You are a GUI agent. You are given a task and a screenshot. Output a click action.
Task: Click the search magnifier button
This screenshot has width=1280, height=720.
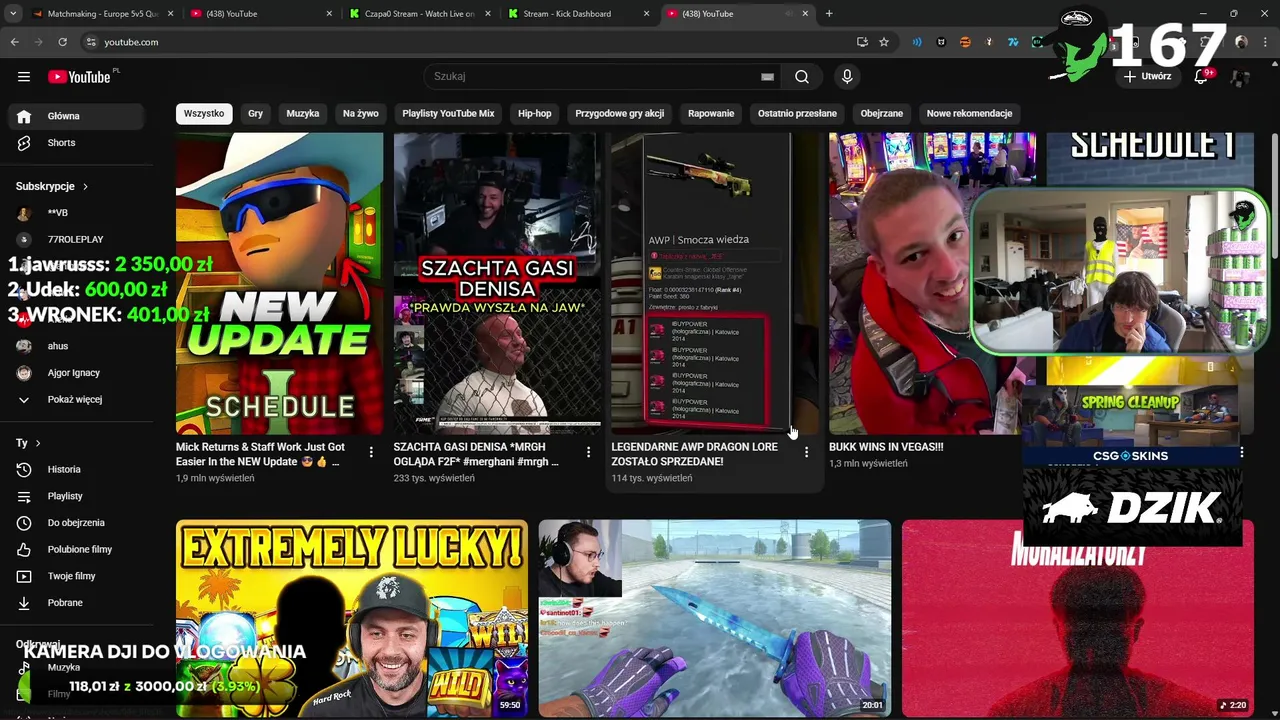coord(802,77)
